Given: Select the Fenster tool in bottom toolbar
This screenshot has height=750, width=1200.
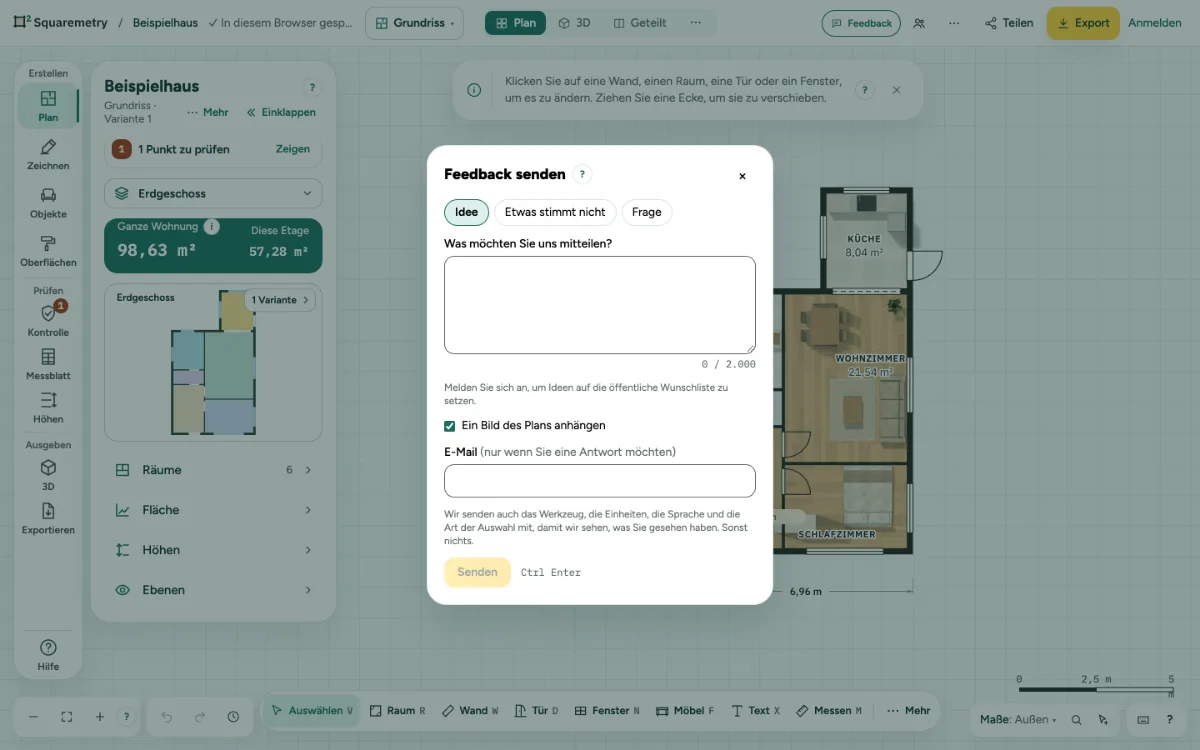Looking at the screenshot, I should pyautogui.click(x=608, y=711).
